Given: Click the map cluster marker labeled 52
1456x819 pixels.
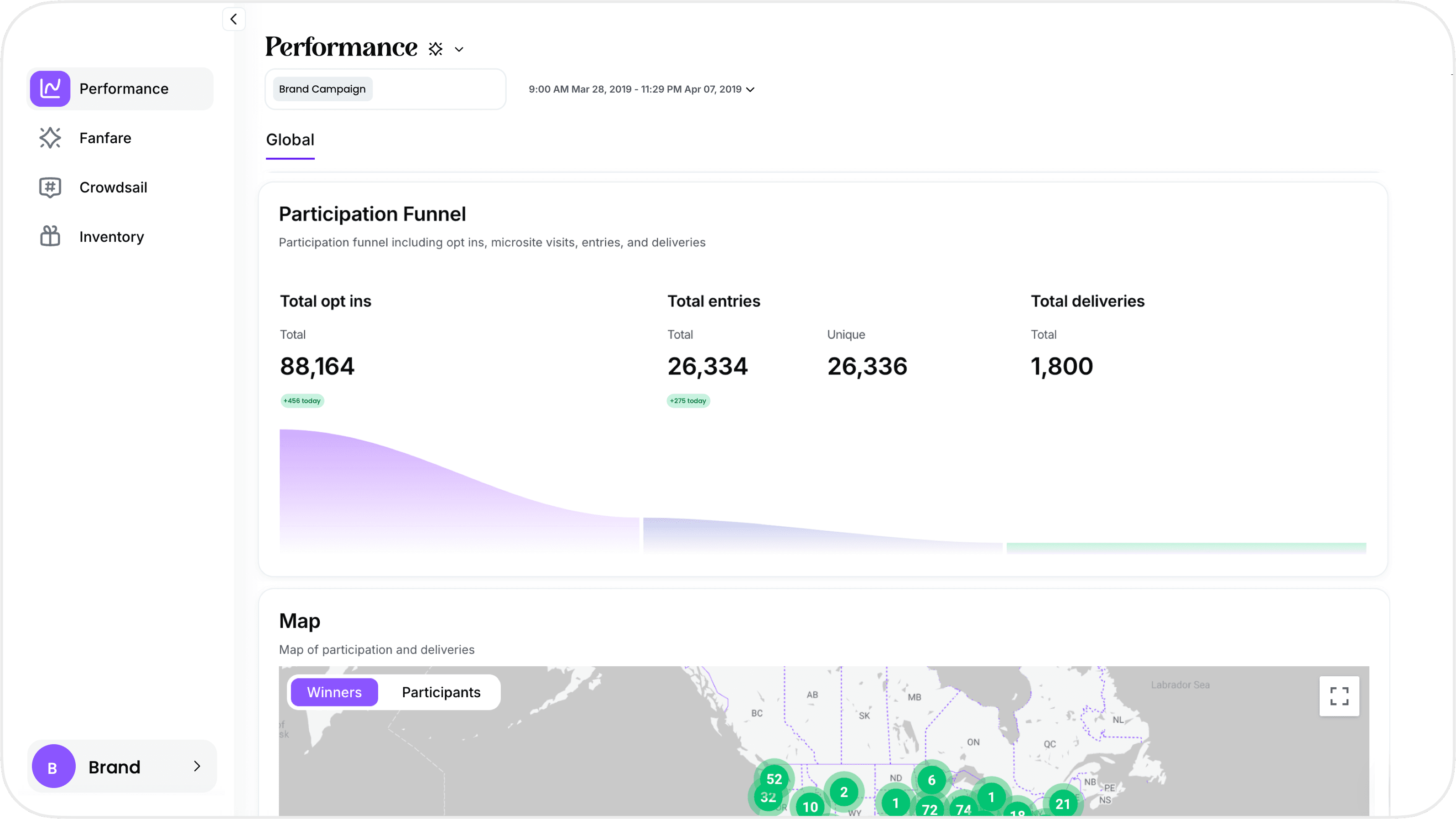Looking at the screenshot, I should 774,778.
